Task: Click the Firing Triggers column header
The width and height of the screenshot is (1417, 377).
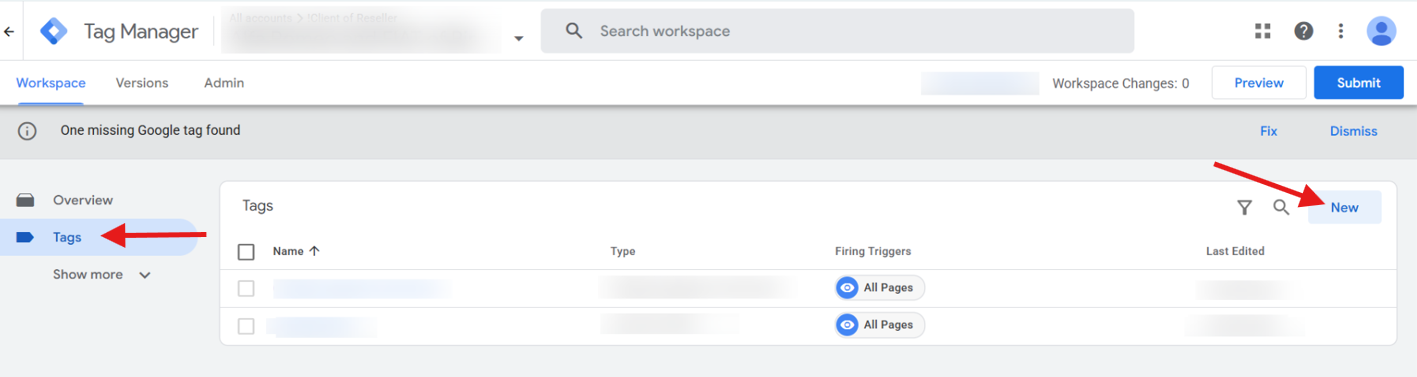Action: [x=873, y=251]
